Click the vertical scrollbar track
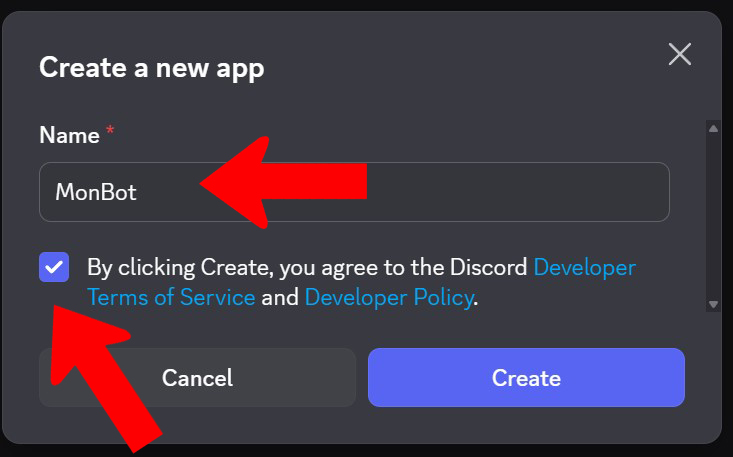733x457 pixels. pos(713,216)
